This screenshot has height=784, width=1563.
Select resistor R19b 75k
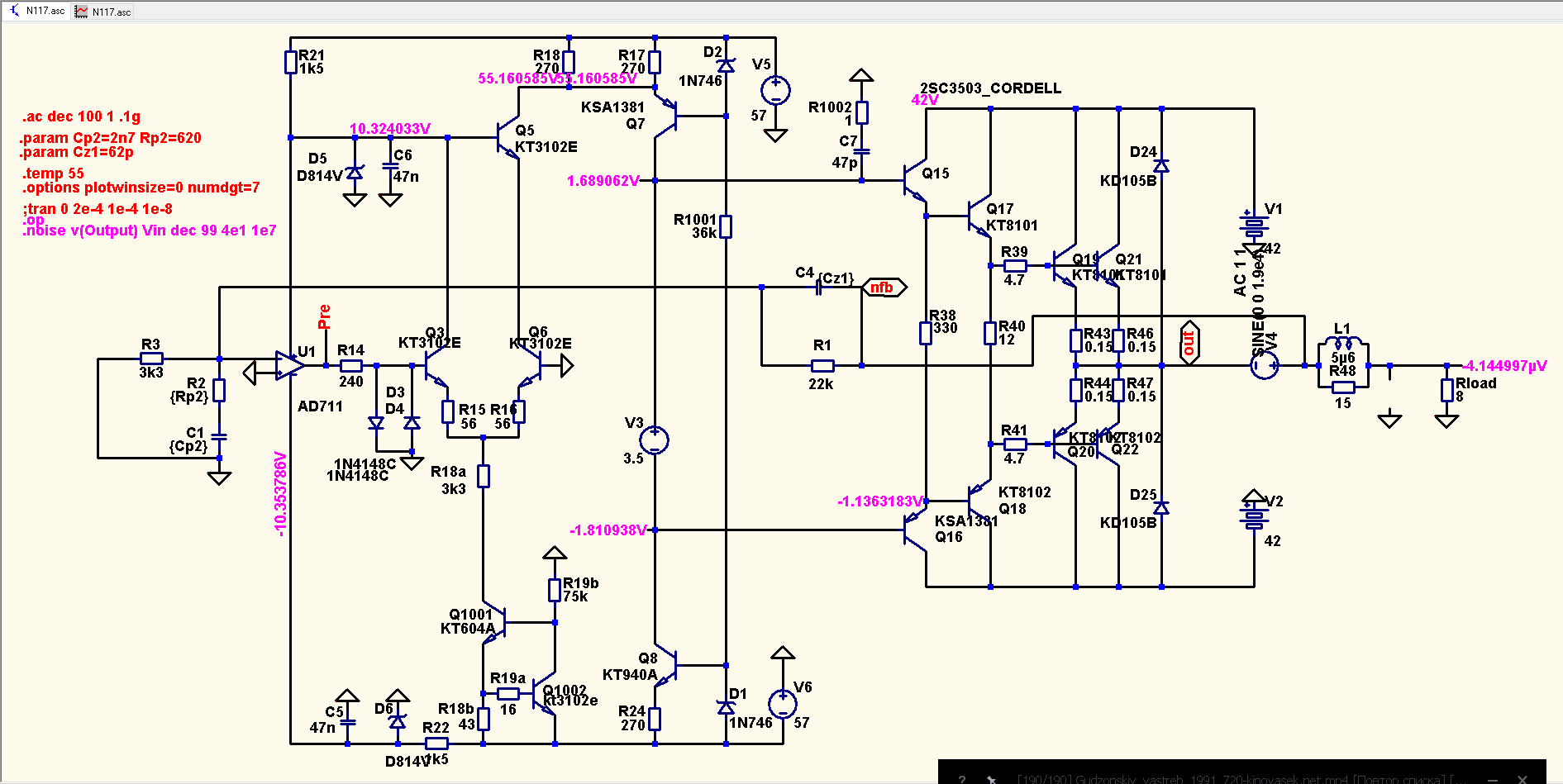555,590
